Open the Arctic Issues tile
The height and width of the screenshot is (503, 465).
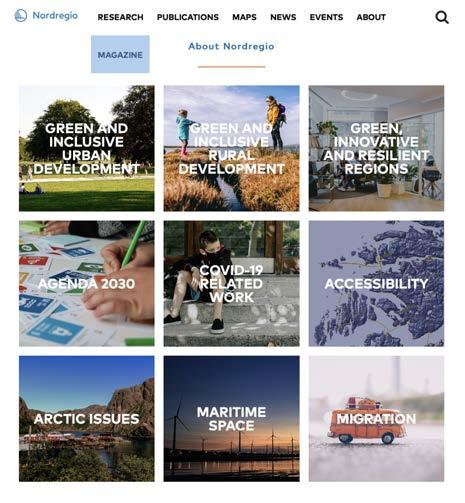(87, 419)
